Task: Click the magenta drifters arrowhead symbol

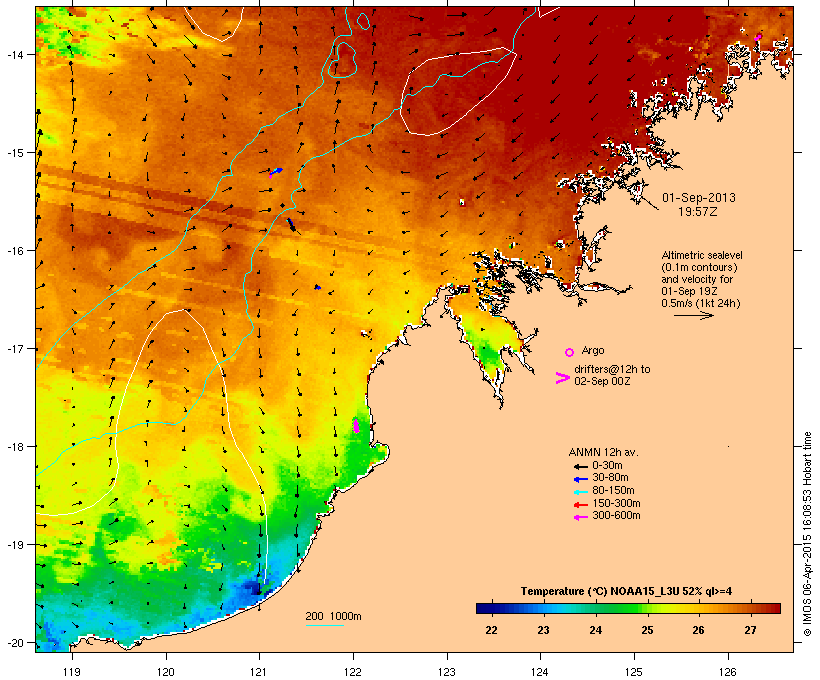Action: point(562,378)
